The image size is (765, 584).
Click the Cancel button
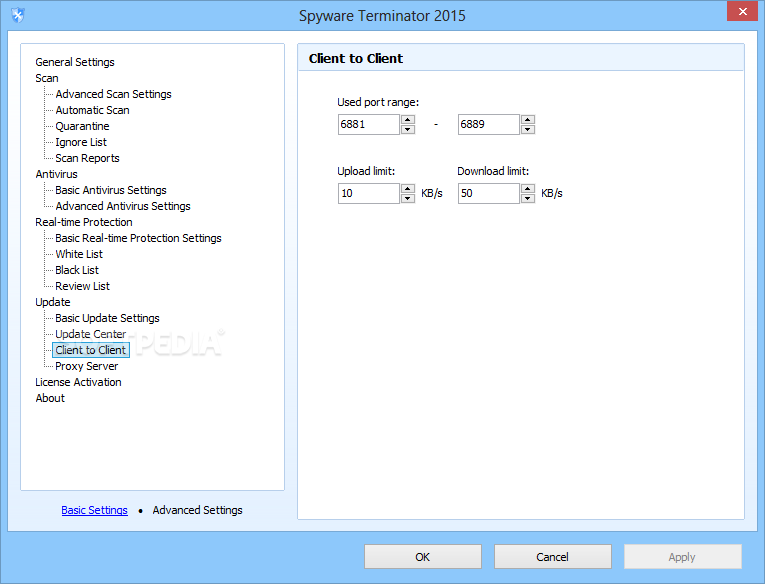click(553, 557)
